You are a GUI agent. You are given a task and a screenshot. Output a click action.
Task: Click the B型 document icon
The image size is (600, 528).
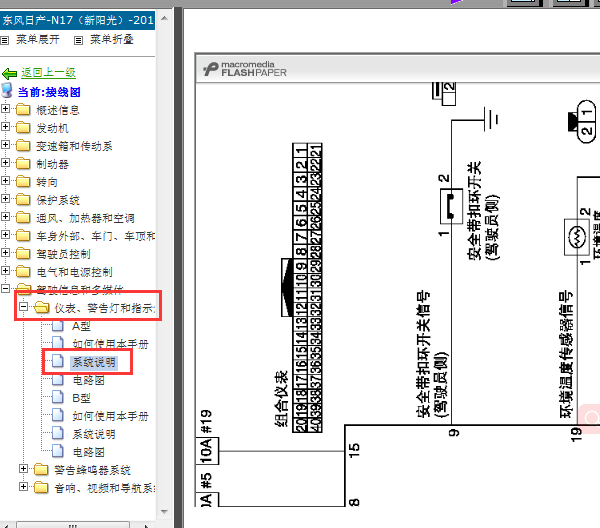point(58,398)
